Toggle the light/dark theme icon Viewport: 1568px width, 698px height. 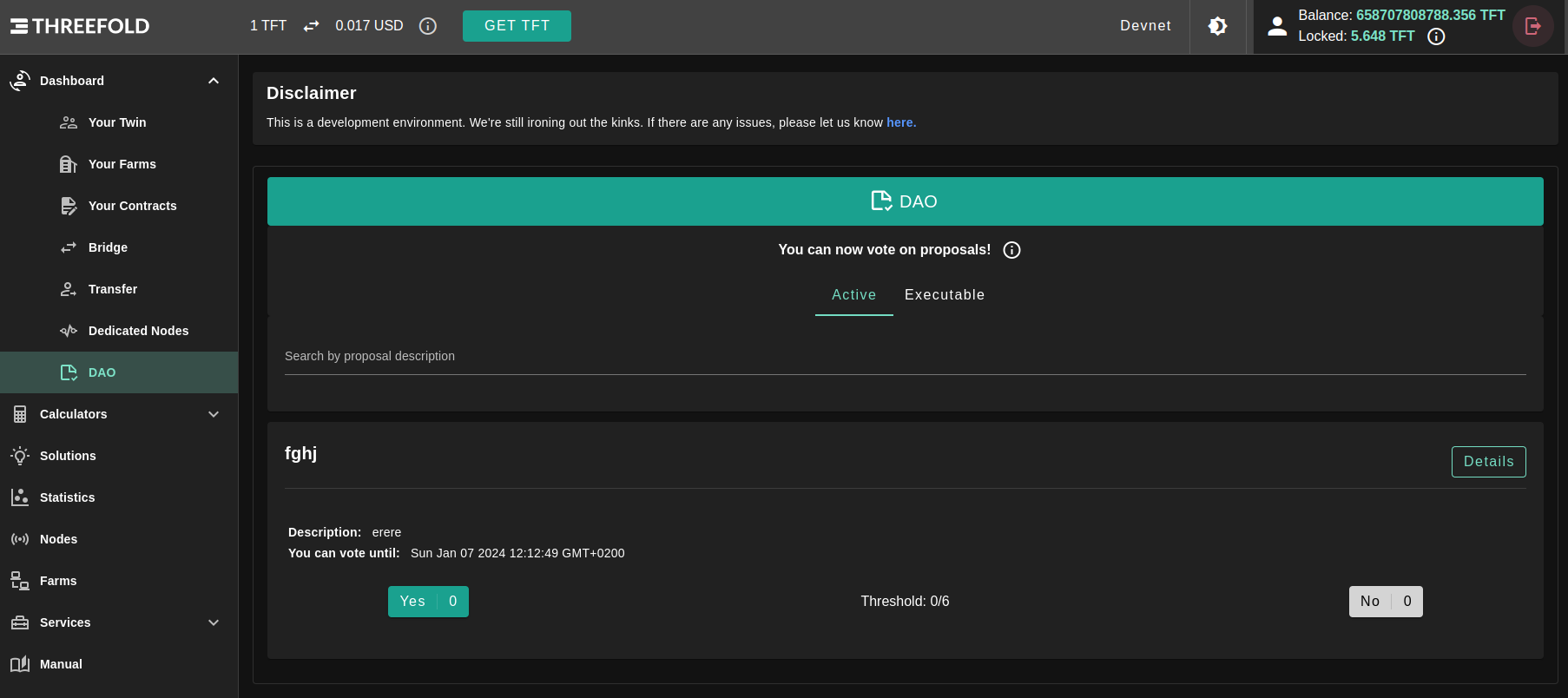click(x=1217, y=26)
